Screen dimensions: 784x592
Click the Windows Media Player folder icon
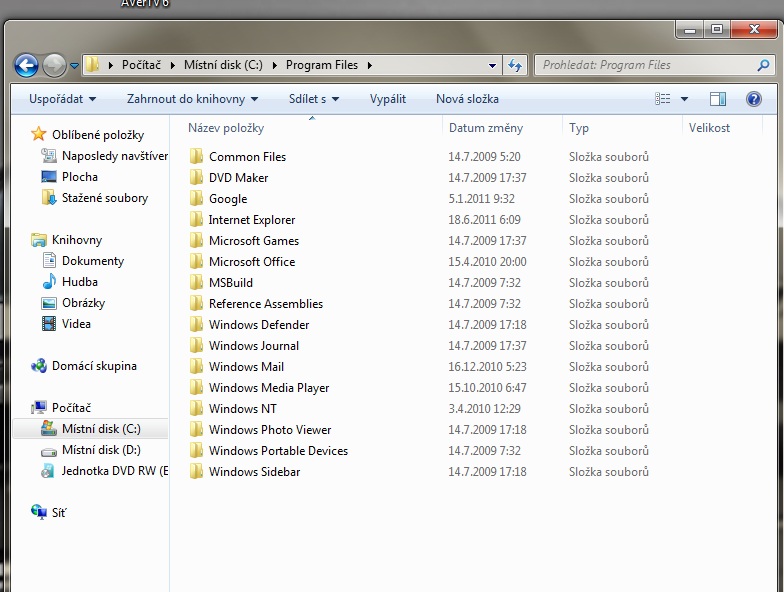[196, 388]
